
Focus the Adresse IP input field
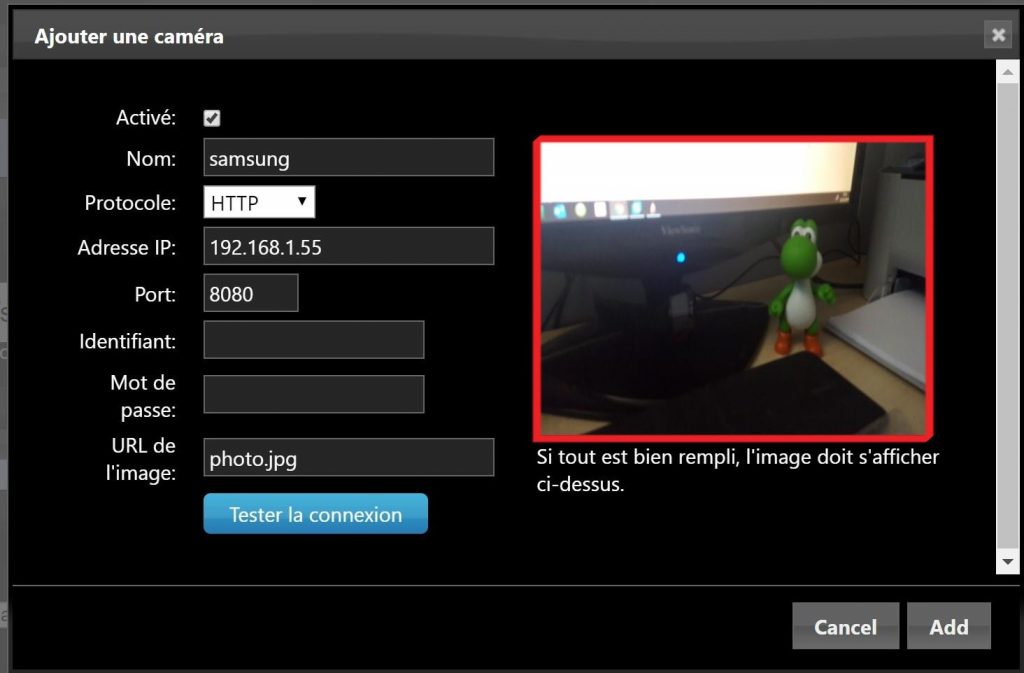pyautogui.click(x=348, y=247)
